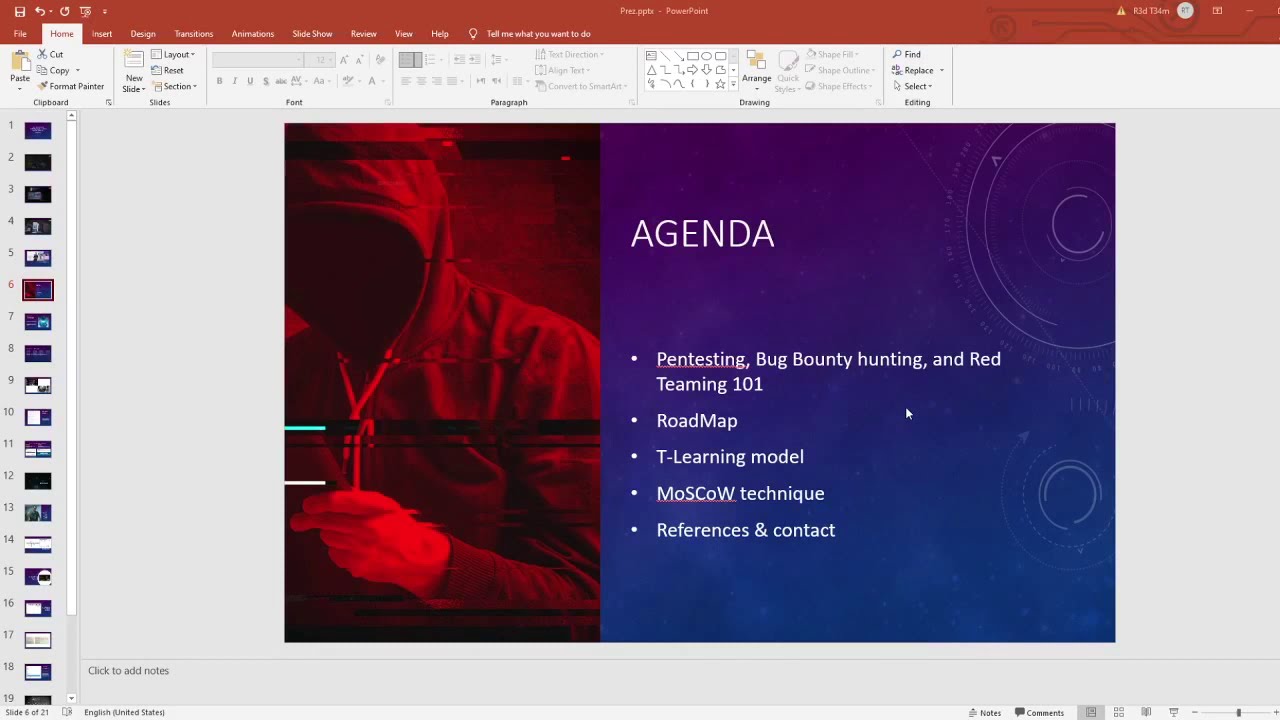
Task: Click Line Spacing icon
Action: click(x=498, y=60)
